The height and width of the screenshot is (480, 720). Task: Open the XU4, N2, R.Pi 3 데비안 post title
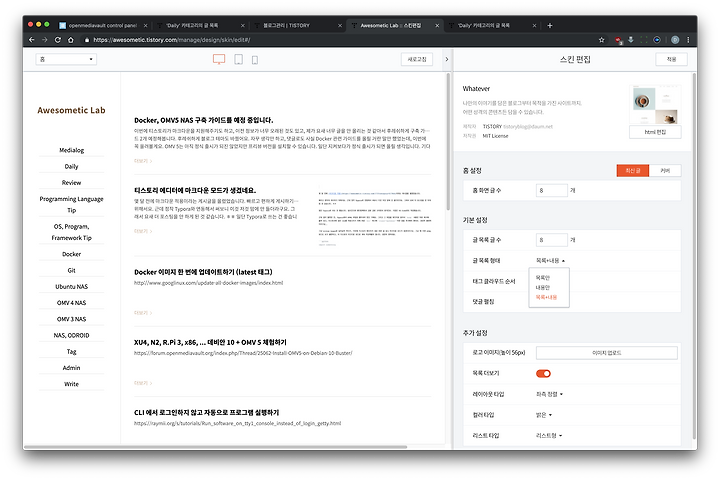(x=210, y=343)
